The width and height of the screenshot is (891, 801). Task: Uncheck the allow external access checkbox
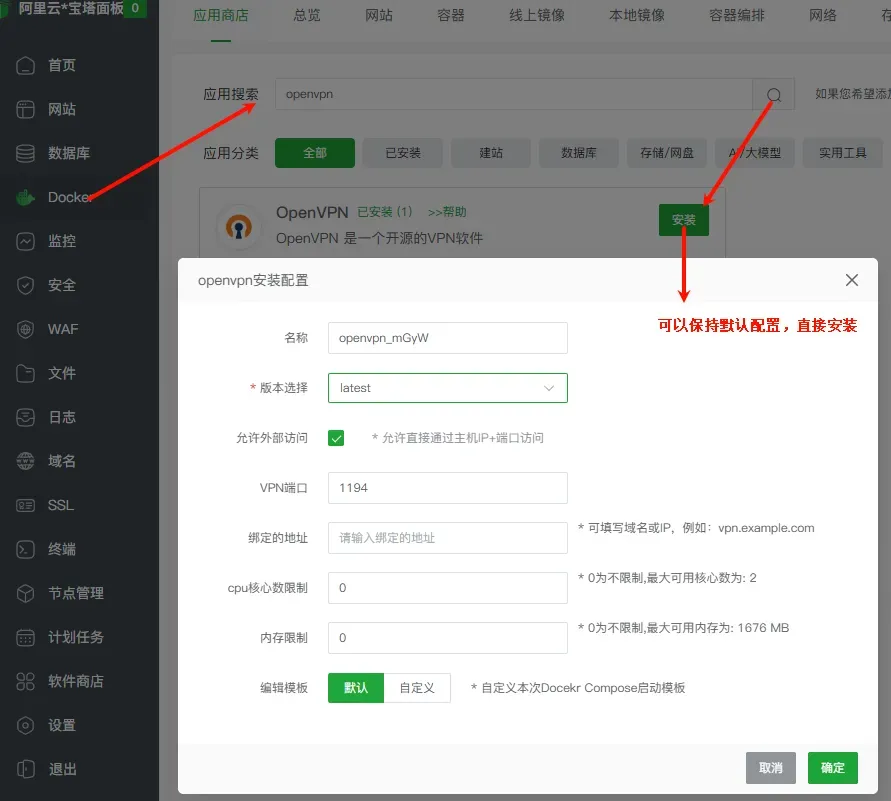(336, 438)
